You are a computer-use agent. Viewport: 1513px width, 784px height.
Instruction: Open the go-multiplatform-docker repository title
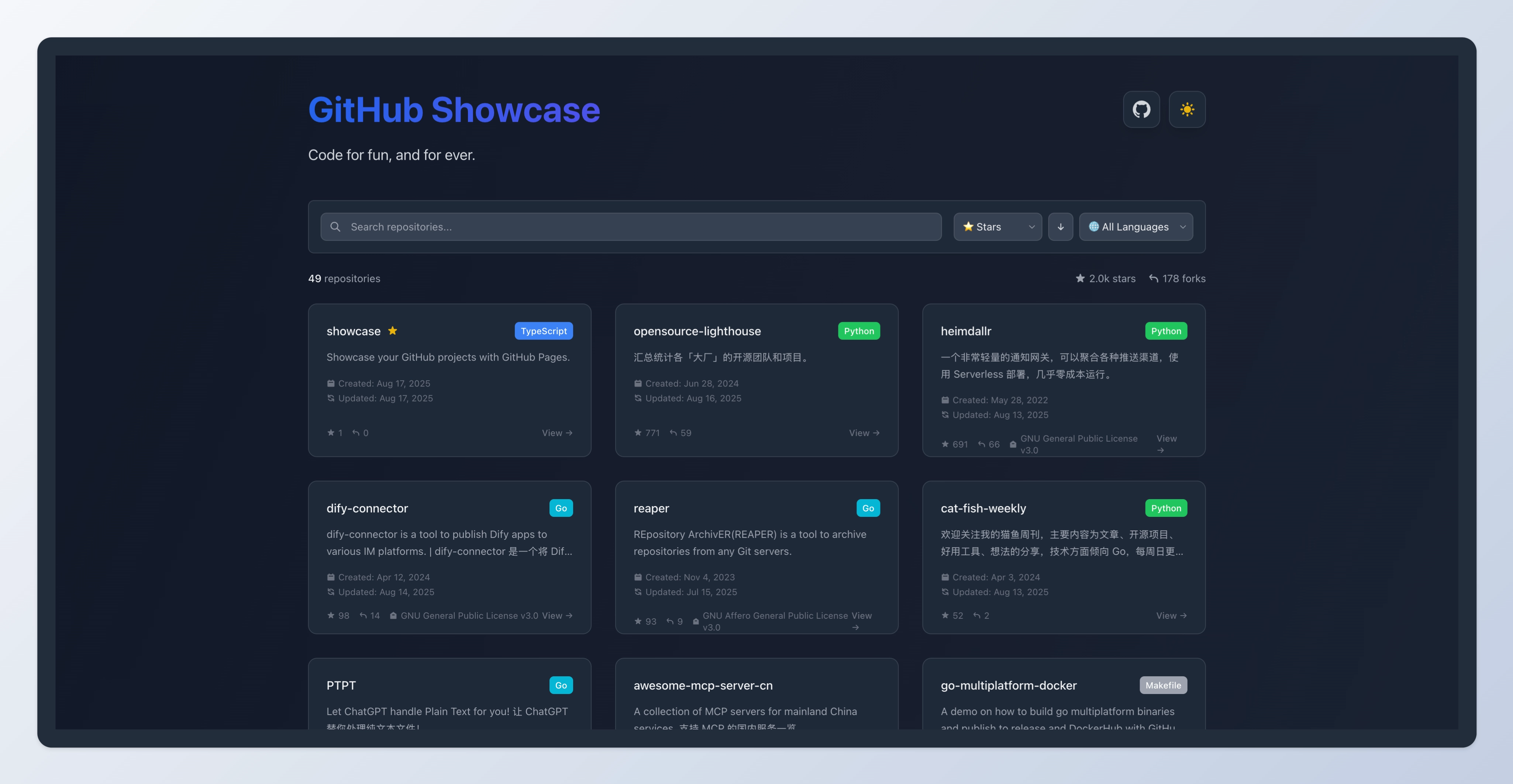1009,685
